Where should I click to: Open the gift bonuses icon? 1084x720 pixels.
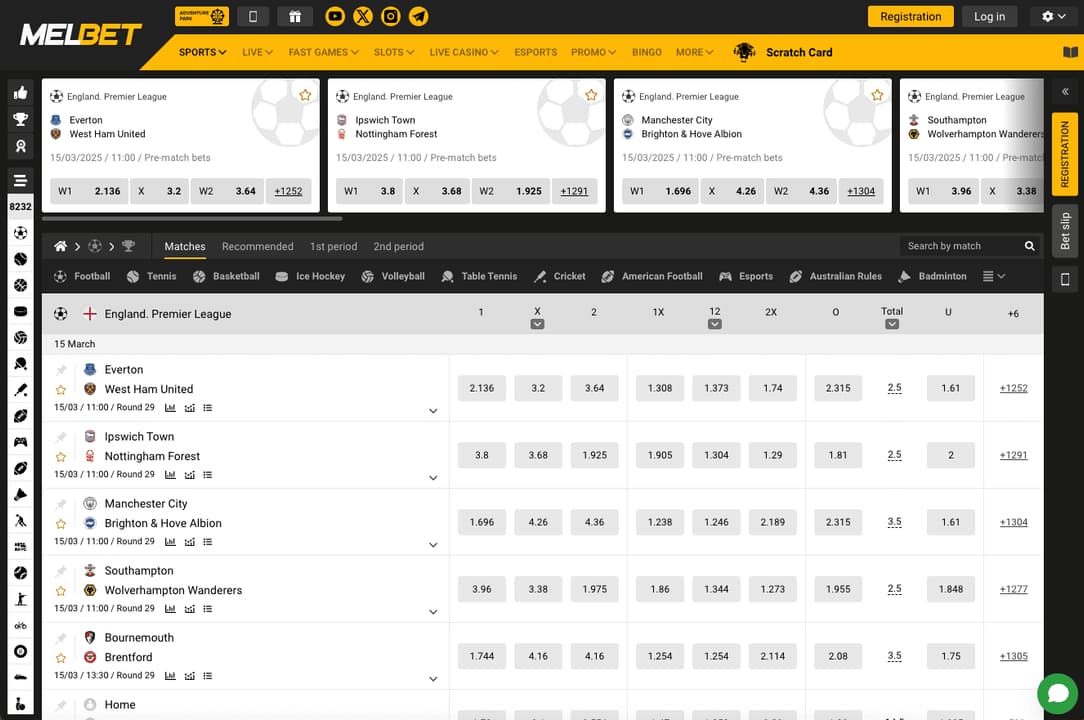pos(294,16)
